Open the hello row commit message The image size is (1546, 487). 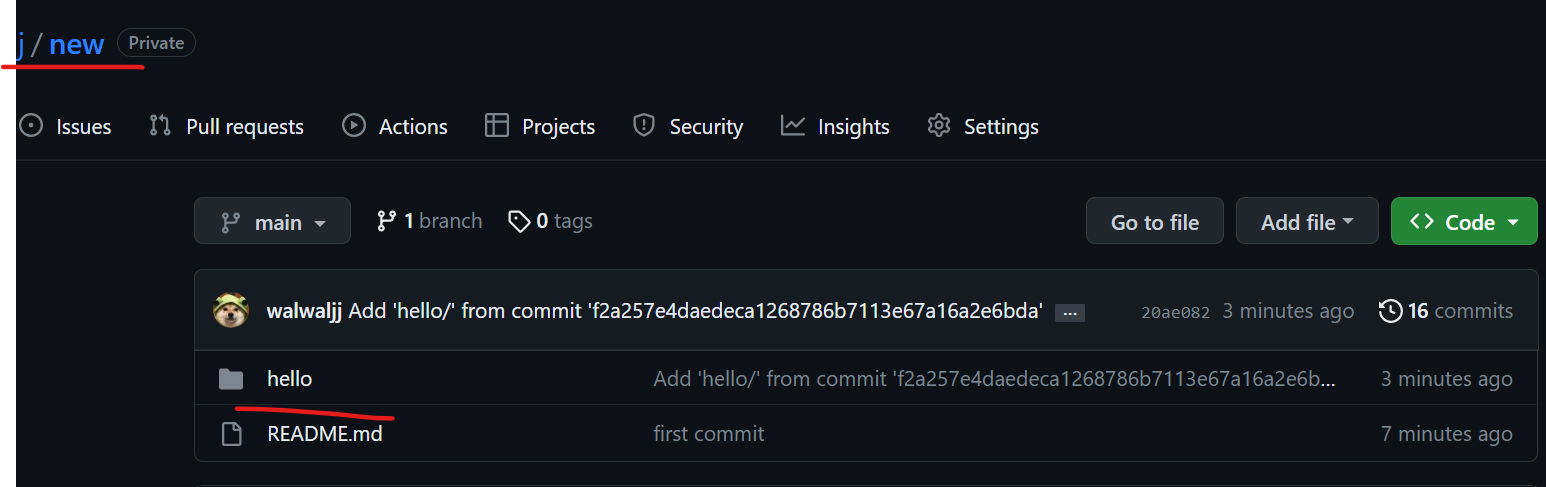995,379
